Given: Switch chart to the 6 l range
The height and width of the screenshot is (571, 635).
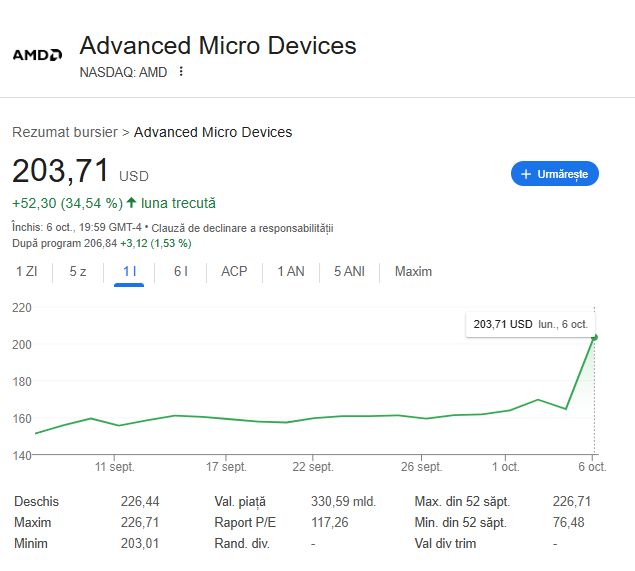Looking at the screenshot, I should (x=181, y=271).
